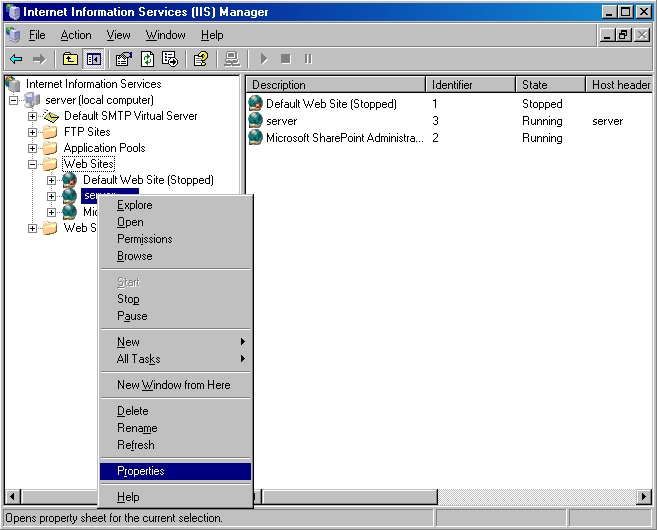
Task: Select Default Web Site (Stopped) in tree
Action: (148, 180)
